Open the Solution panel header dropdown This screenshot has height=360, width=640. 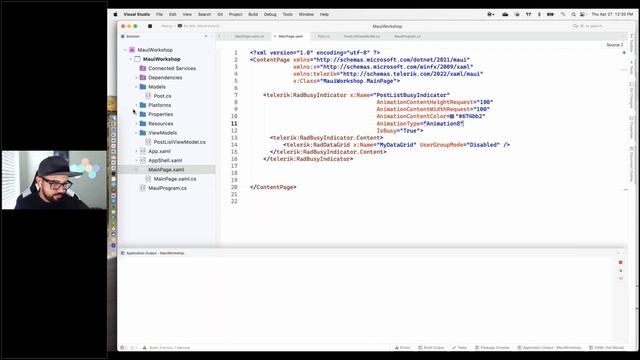pyautogui.click(x=206, y=36)
